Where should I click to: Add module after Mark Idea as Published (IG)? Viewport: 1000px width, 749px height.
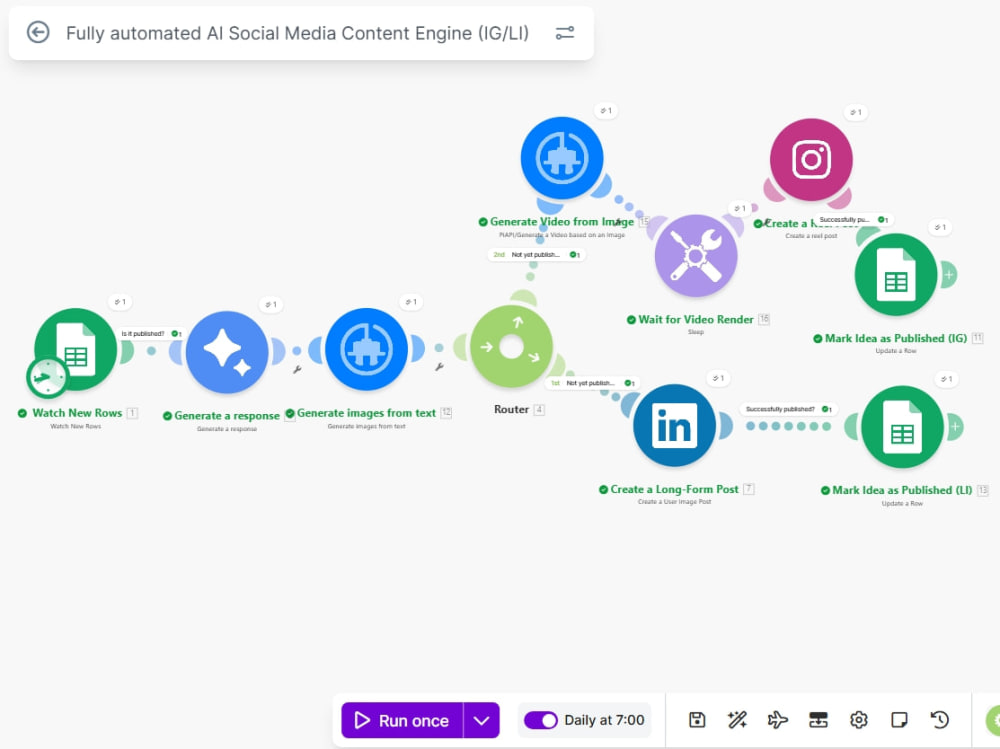948,274
